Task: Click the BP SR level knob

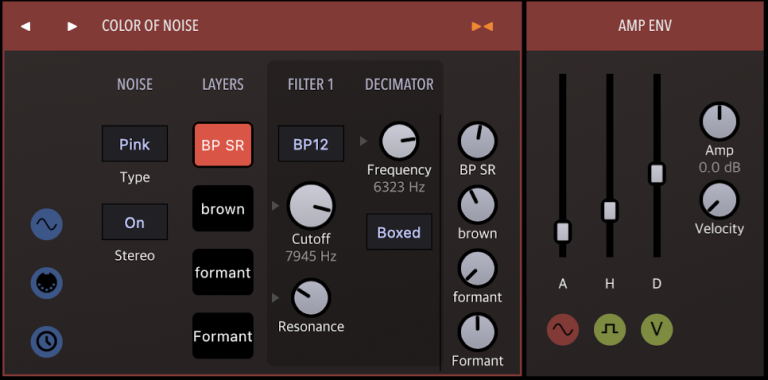Action: (x=478, y=141)
